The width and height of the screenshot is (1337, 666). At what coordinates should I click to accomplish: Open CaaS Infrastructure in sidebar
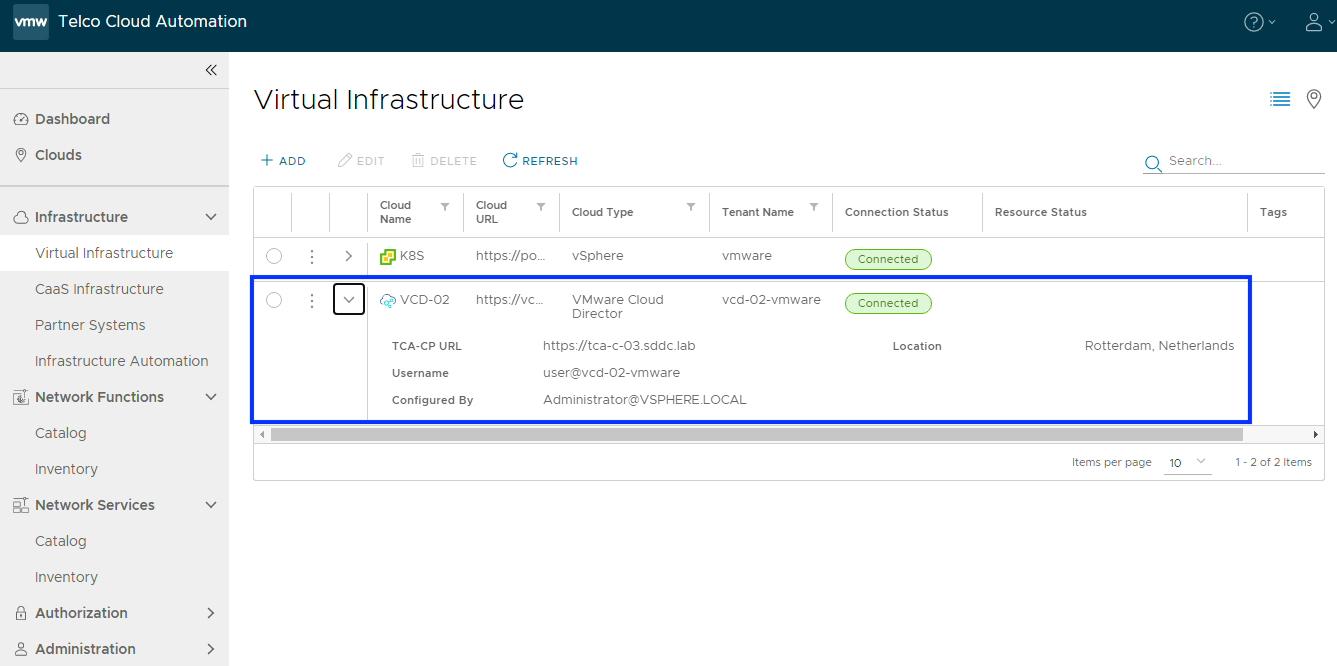pyautogui.click(x=99, y=289)
